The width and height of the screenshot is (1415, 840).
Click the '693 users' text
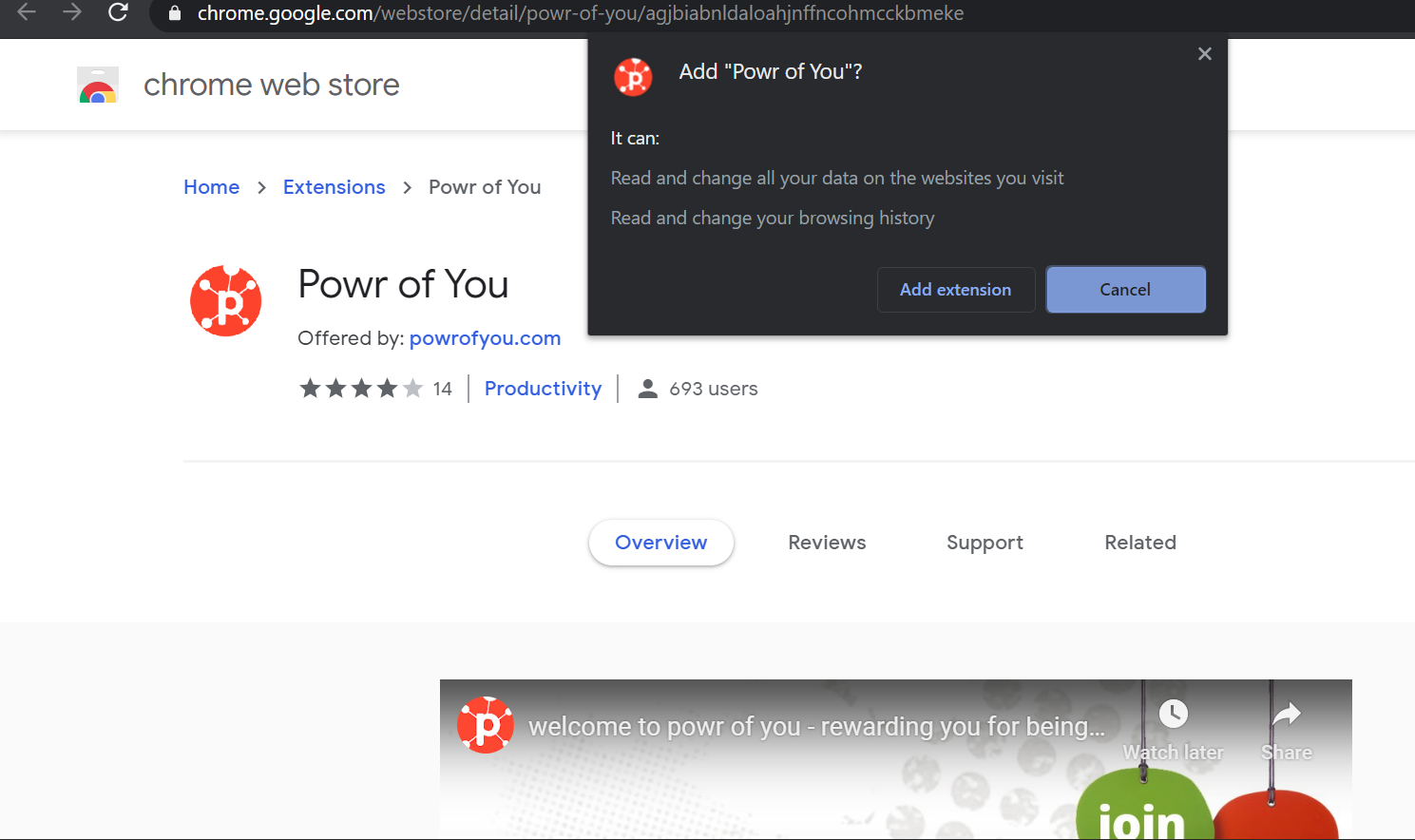click(714, 389)
